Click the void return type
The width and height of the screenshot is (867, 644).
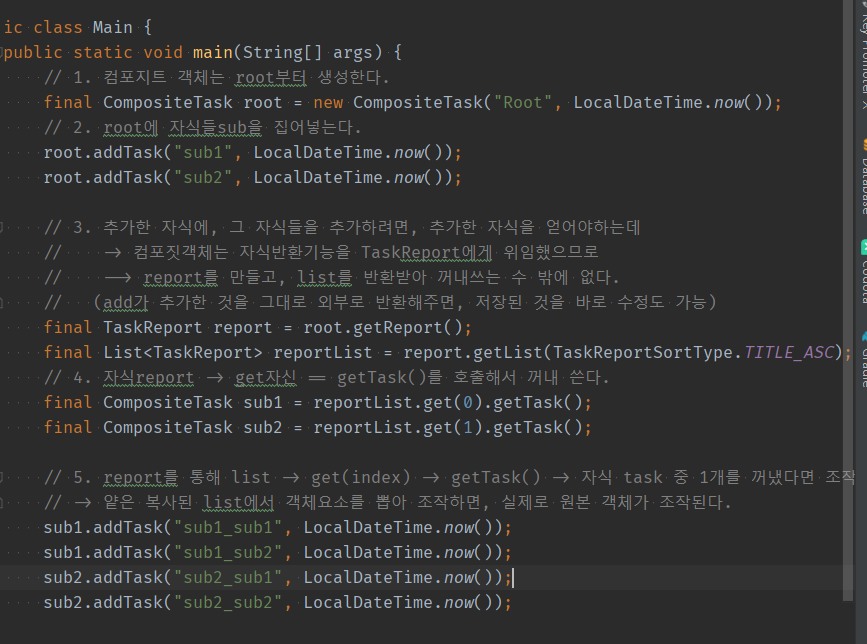click(x=163, y=53)
